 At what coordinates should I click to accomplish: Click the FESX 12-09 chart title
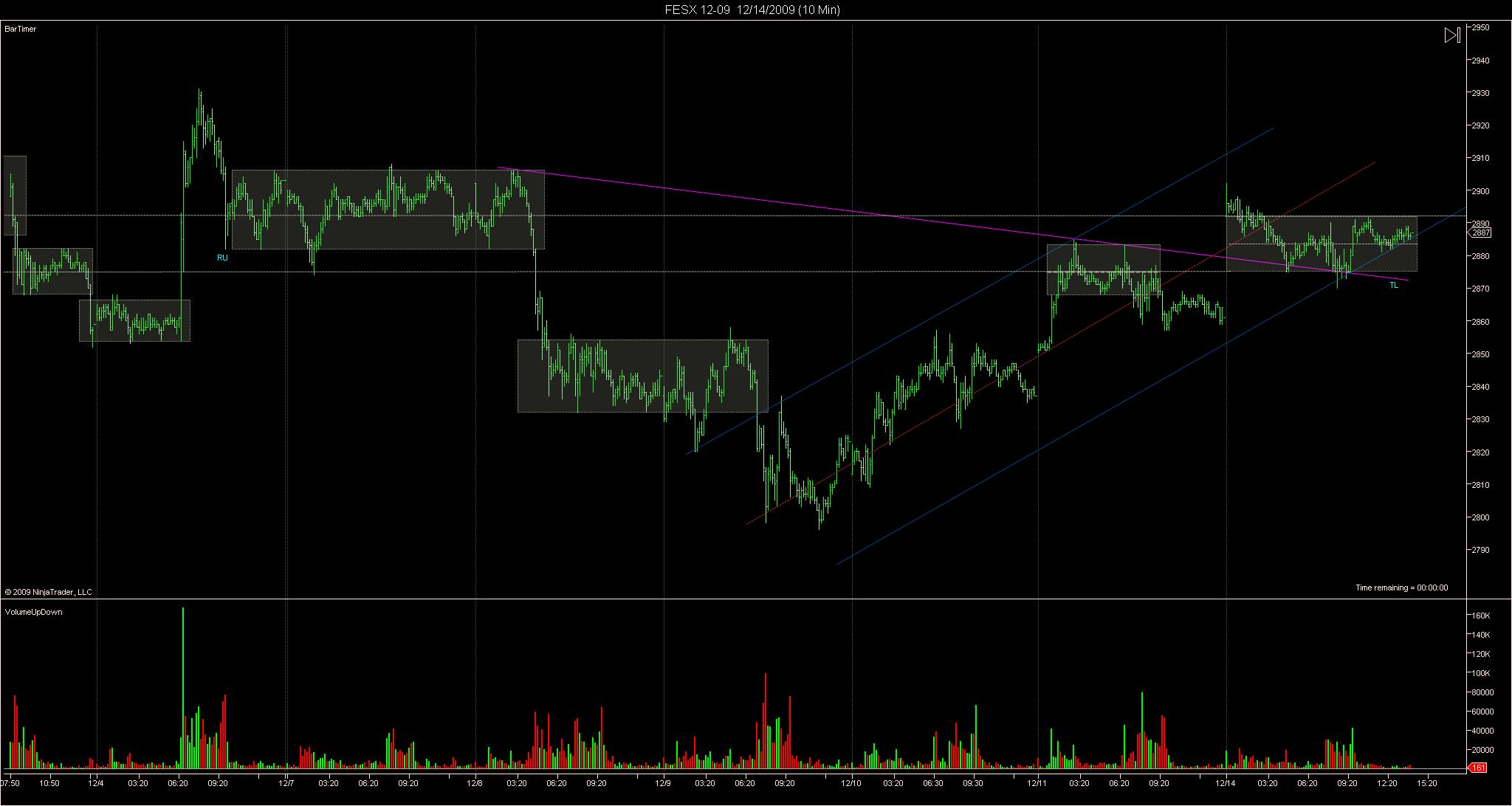[752, 10]
